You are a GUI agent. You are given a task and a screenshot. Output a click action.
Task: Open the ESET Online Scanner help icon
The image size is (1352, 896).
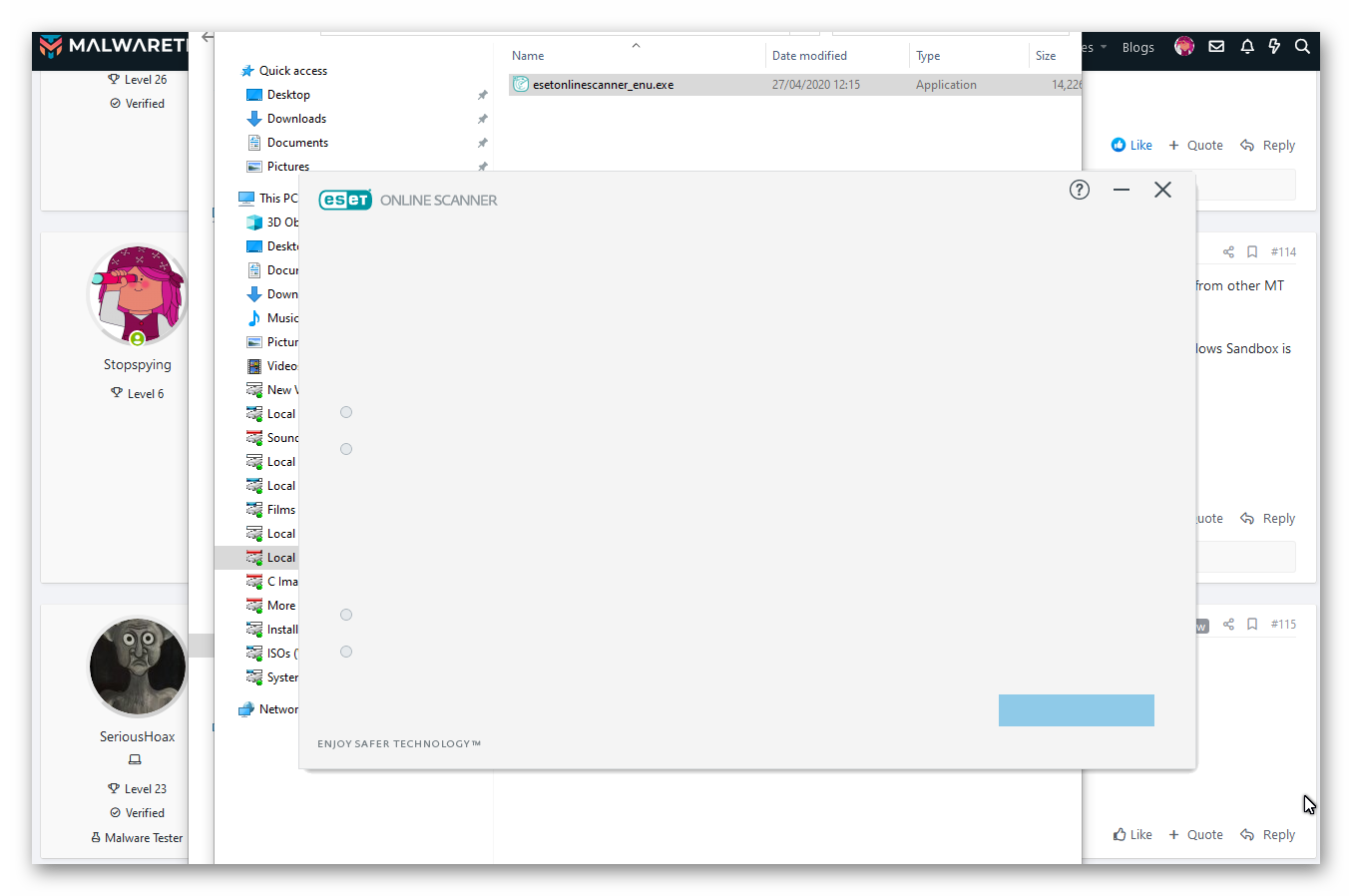1080,190
